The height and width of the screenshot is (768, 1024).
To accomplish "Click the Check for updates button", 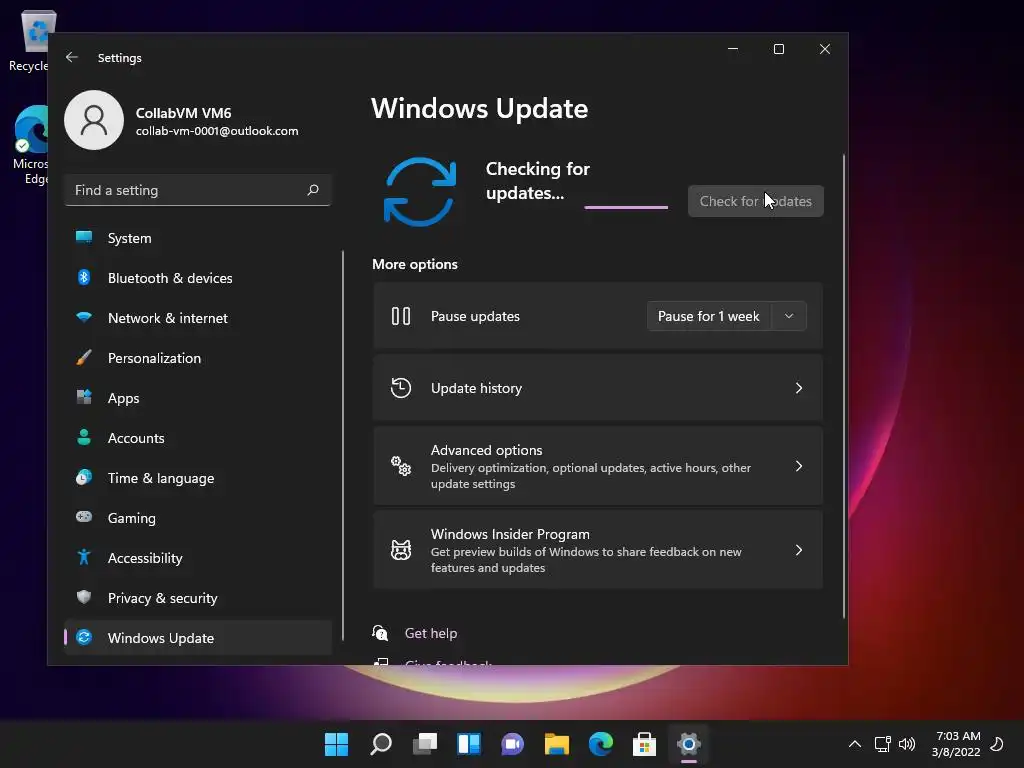I will 756,201.
